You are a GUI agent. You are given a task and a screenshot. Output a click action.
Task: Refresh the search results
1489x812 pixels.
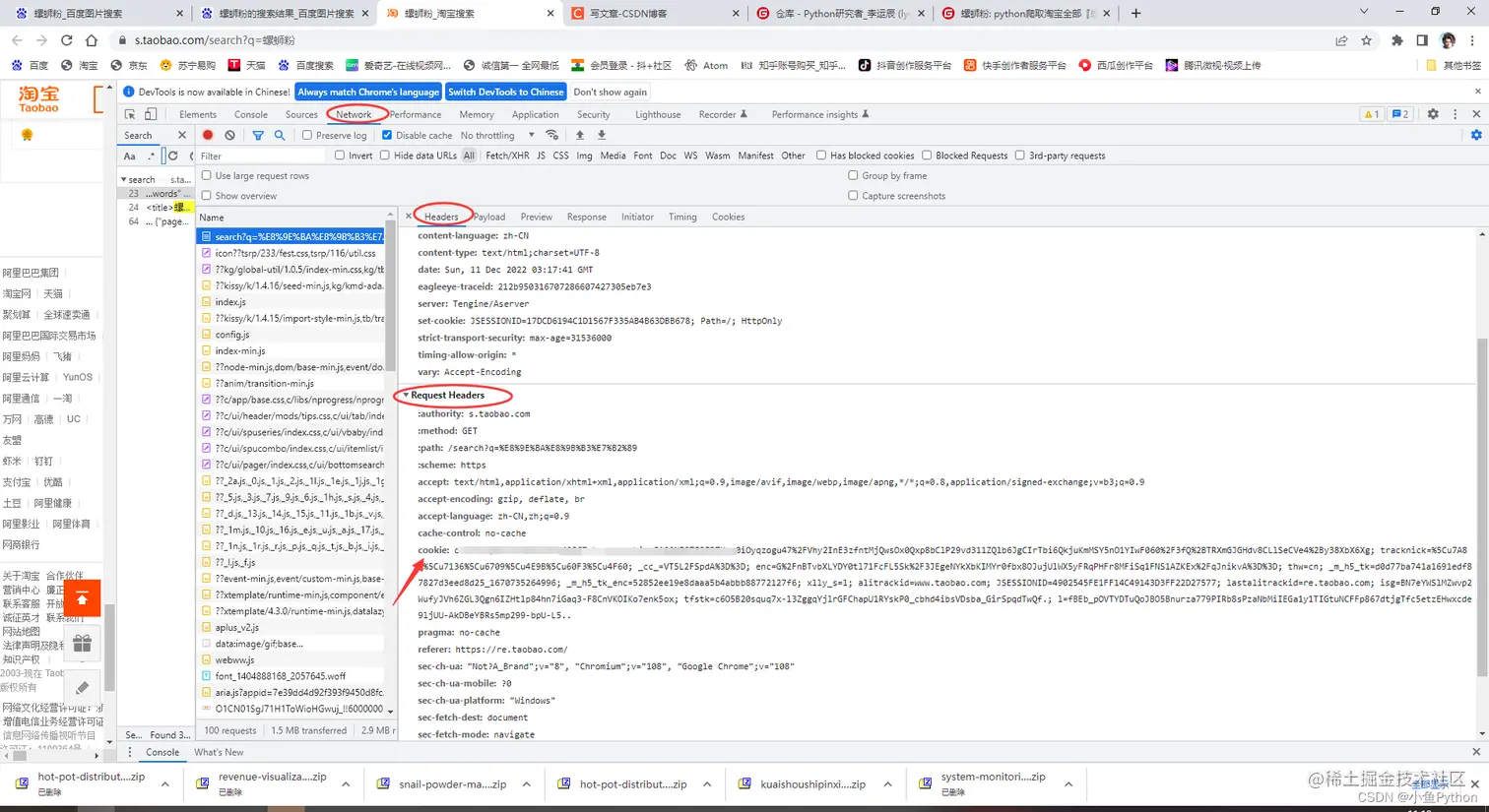point(173,156)
